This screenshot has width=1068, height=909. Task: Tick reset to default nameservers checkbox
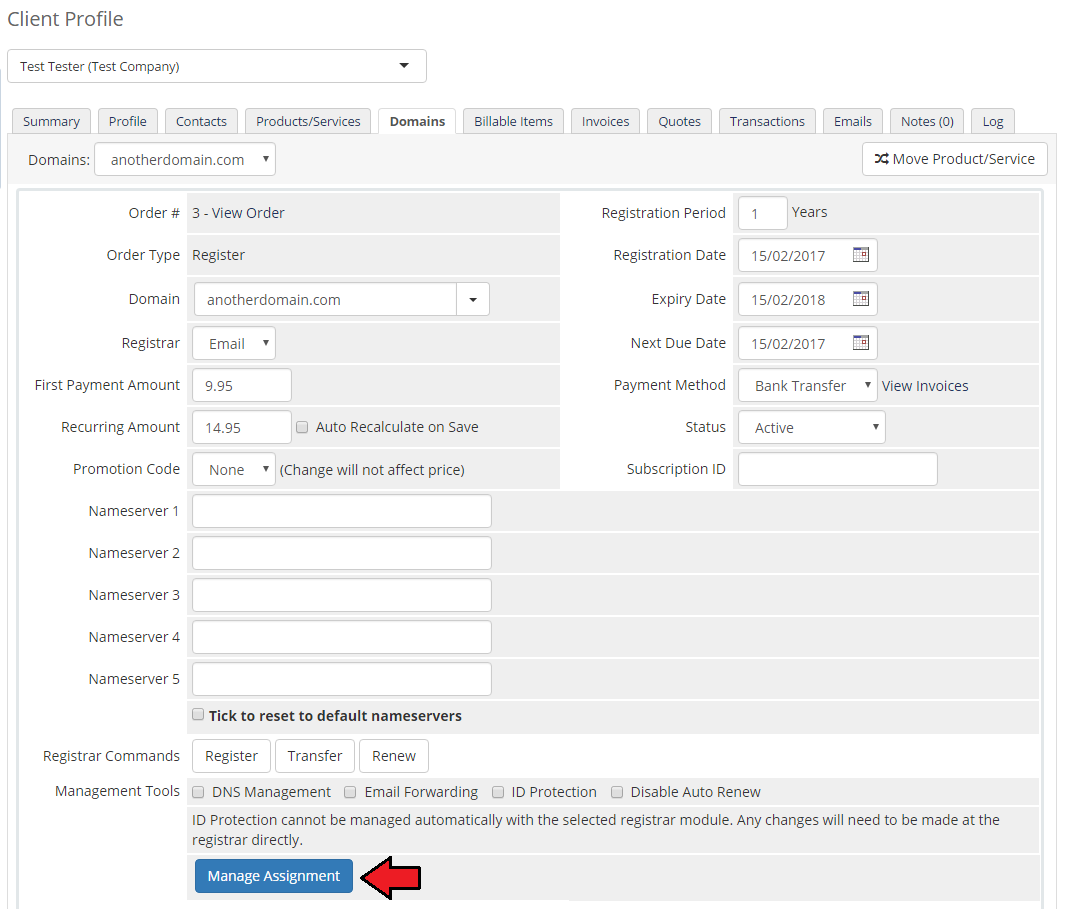198,714
